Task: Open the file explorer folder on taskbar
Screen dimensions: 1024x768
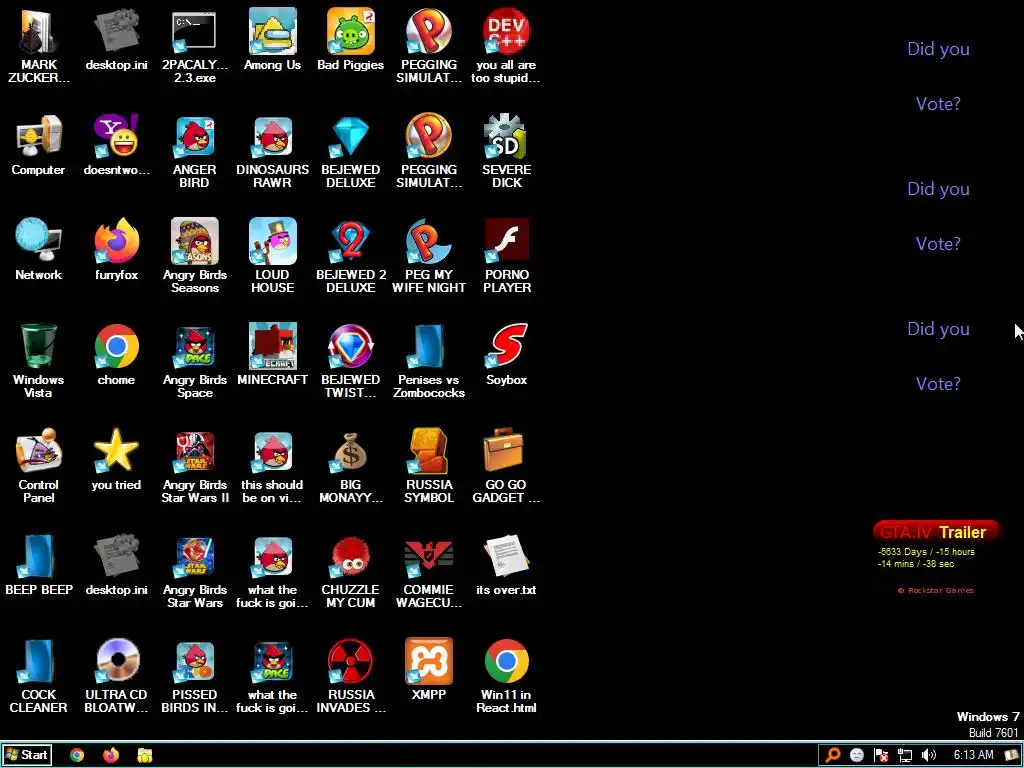Action: click(x=145, y=756)
